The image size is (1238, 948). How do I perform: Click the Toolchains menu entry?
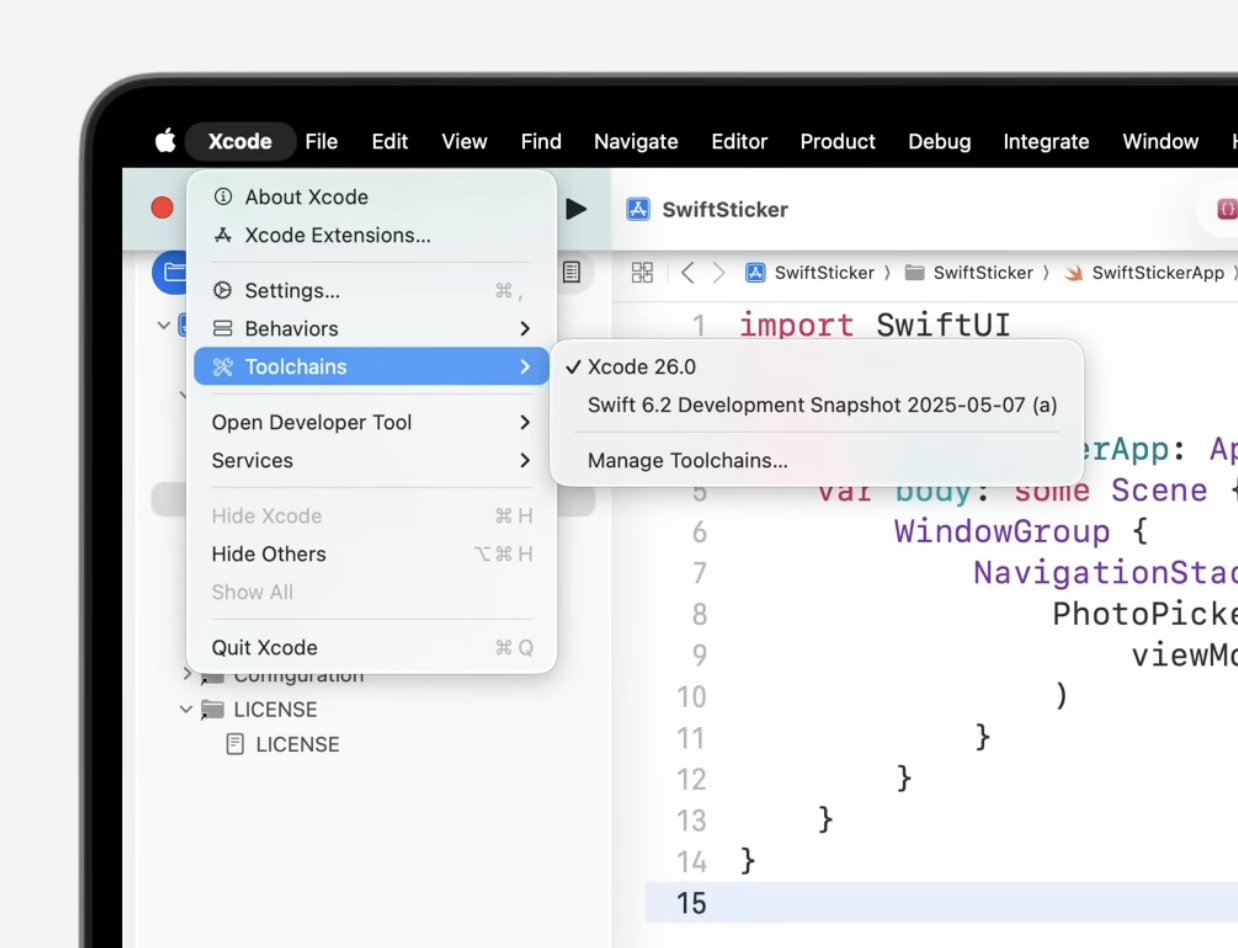coord(371,367)
